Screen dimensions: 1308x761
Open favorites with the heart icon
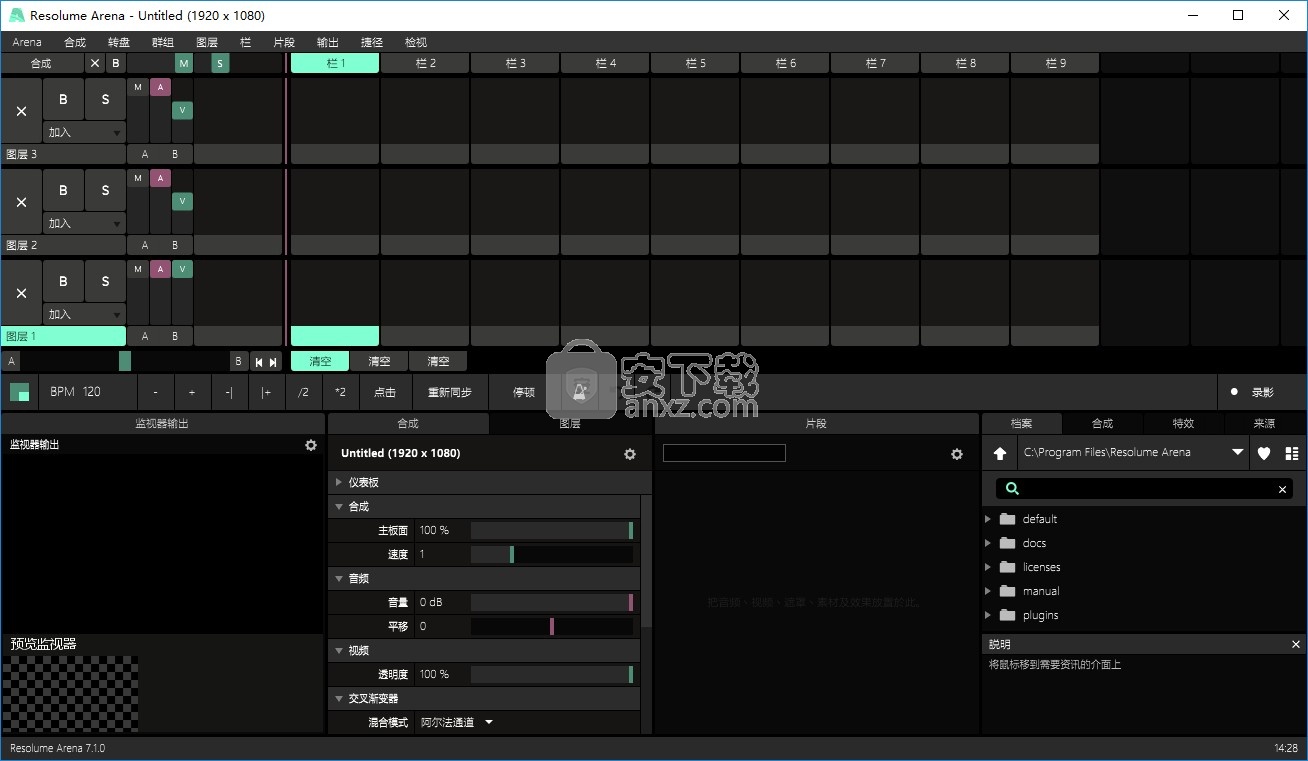click(1264, 453)
